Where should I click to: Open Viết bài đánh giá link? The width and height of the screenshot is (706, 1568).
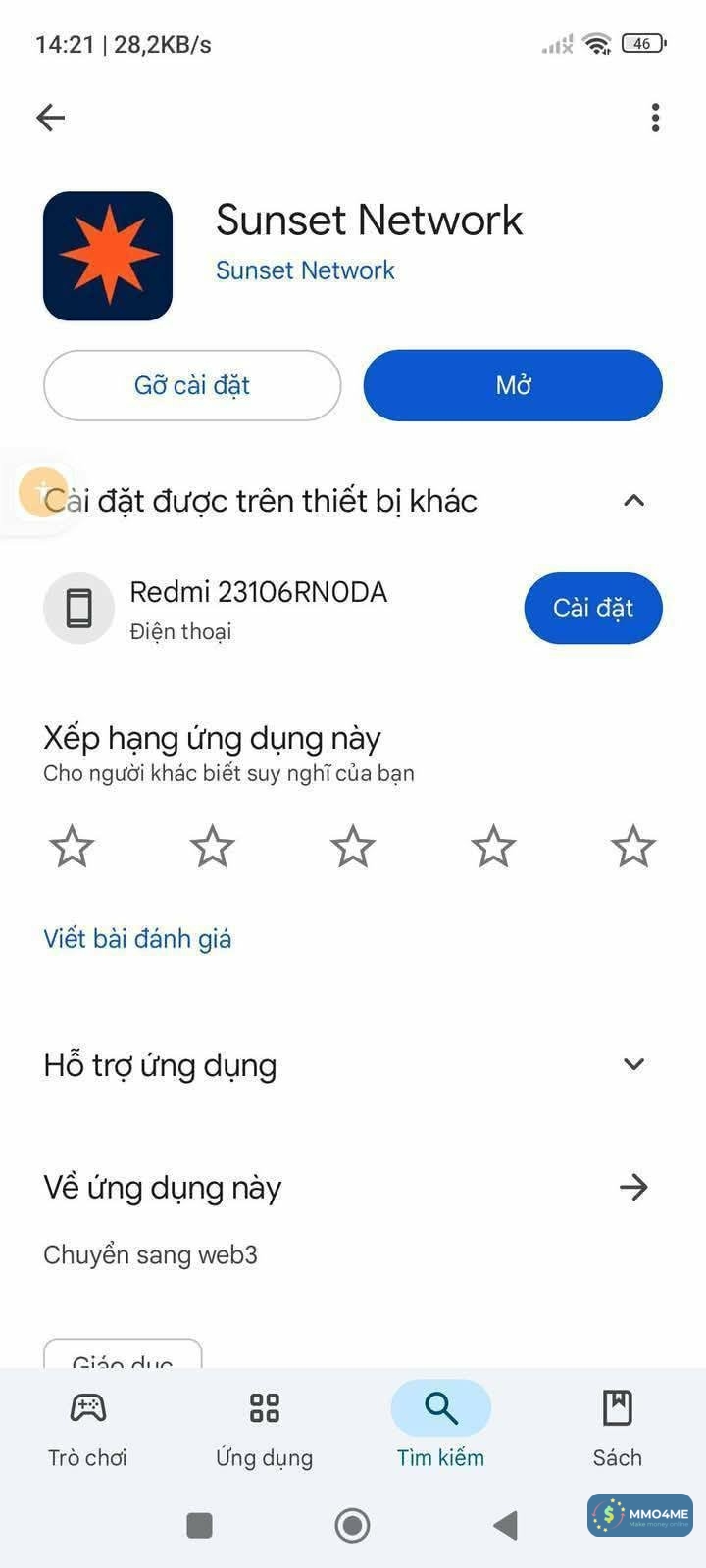coord(137,939)
